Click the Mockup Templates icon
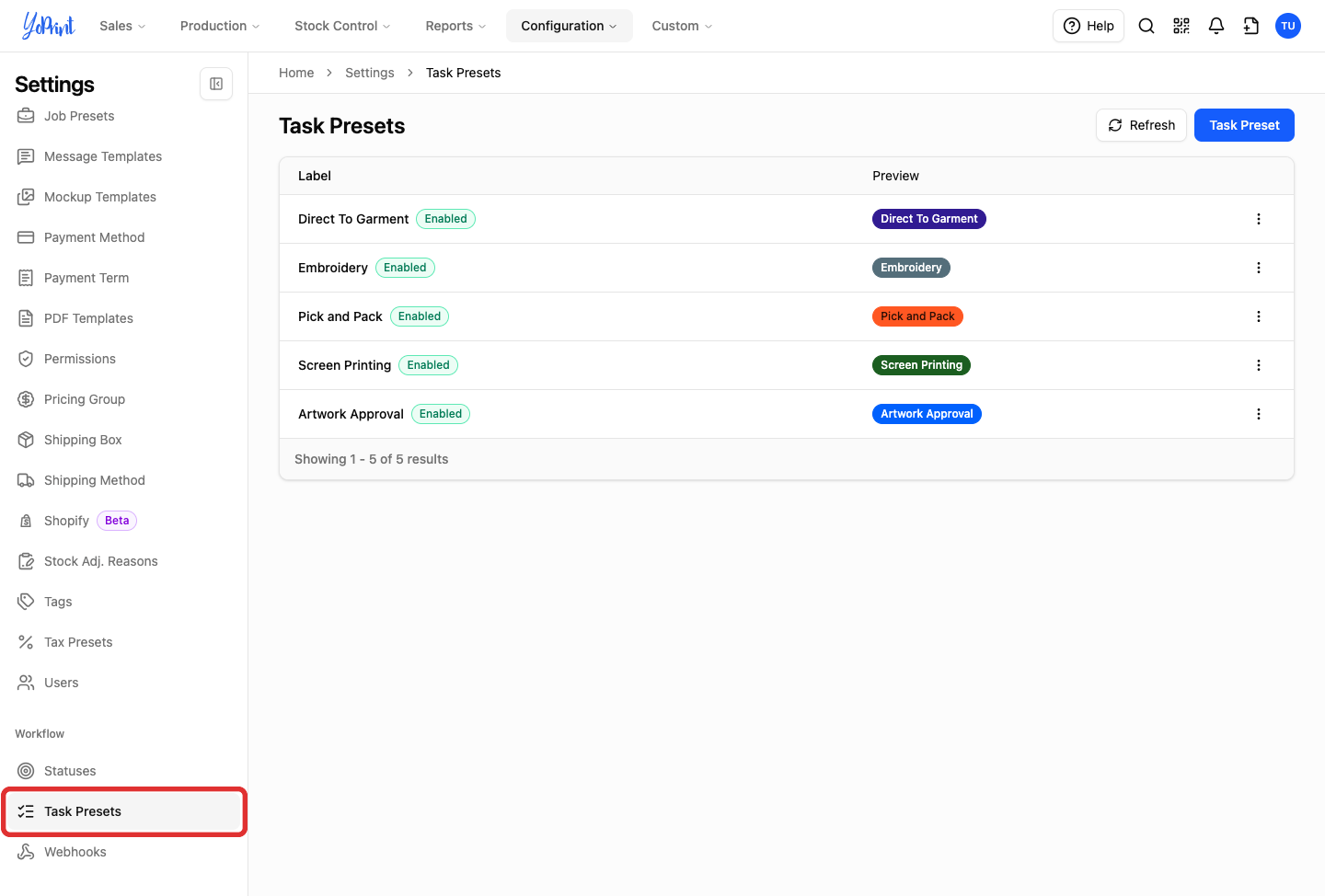1325x896 pixels. (26, 197)
